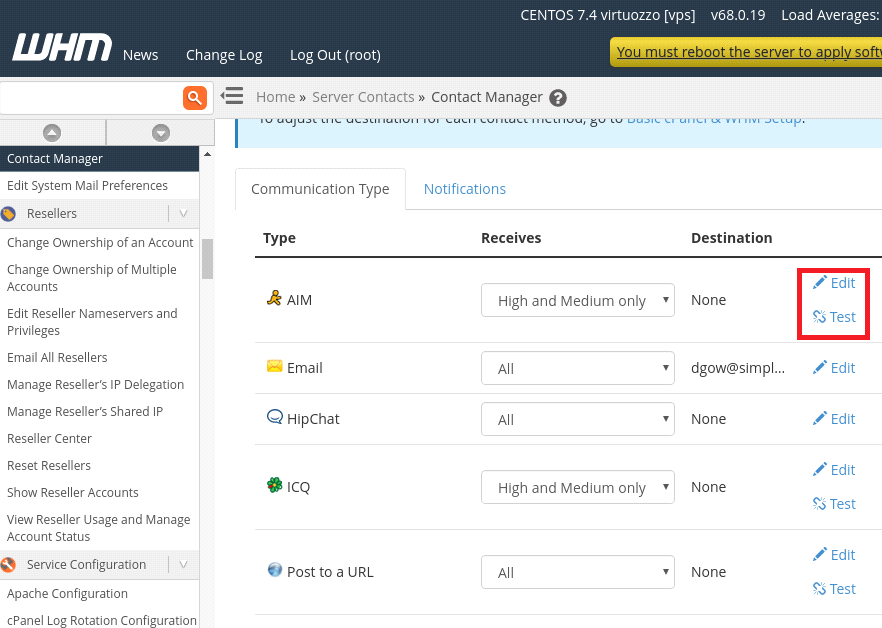Click the Destination column header
The height and width of the screenshot is (628, 882).
[x=731, y=238]
